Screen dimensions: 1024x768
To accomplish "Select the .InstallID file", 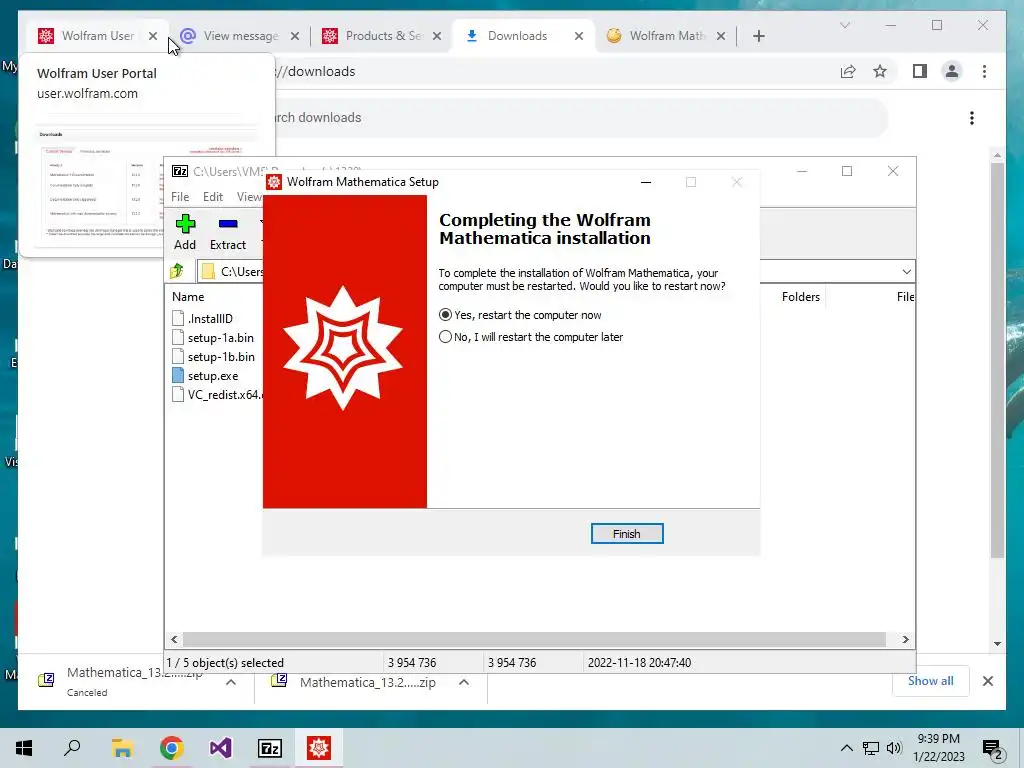I will pyautogui.click(x=202, y=319).
